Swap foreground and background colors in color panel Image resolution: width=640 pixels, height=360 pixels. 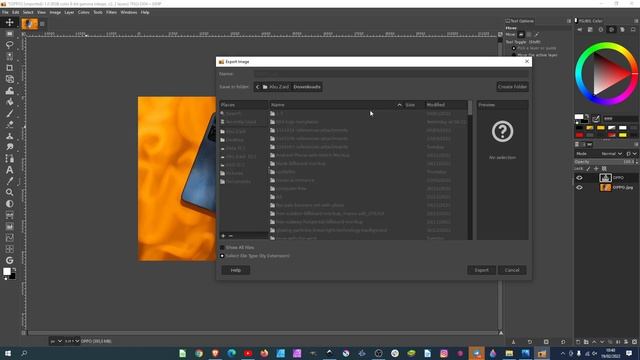tap(587, 116)
